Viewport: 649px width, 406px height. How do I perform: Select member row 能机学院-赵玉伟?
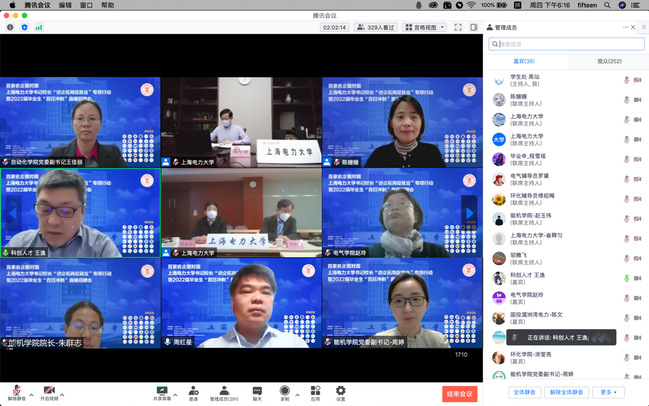pyautogui.click(x=566, y=219)
